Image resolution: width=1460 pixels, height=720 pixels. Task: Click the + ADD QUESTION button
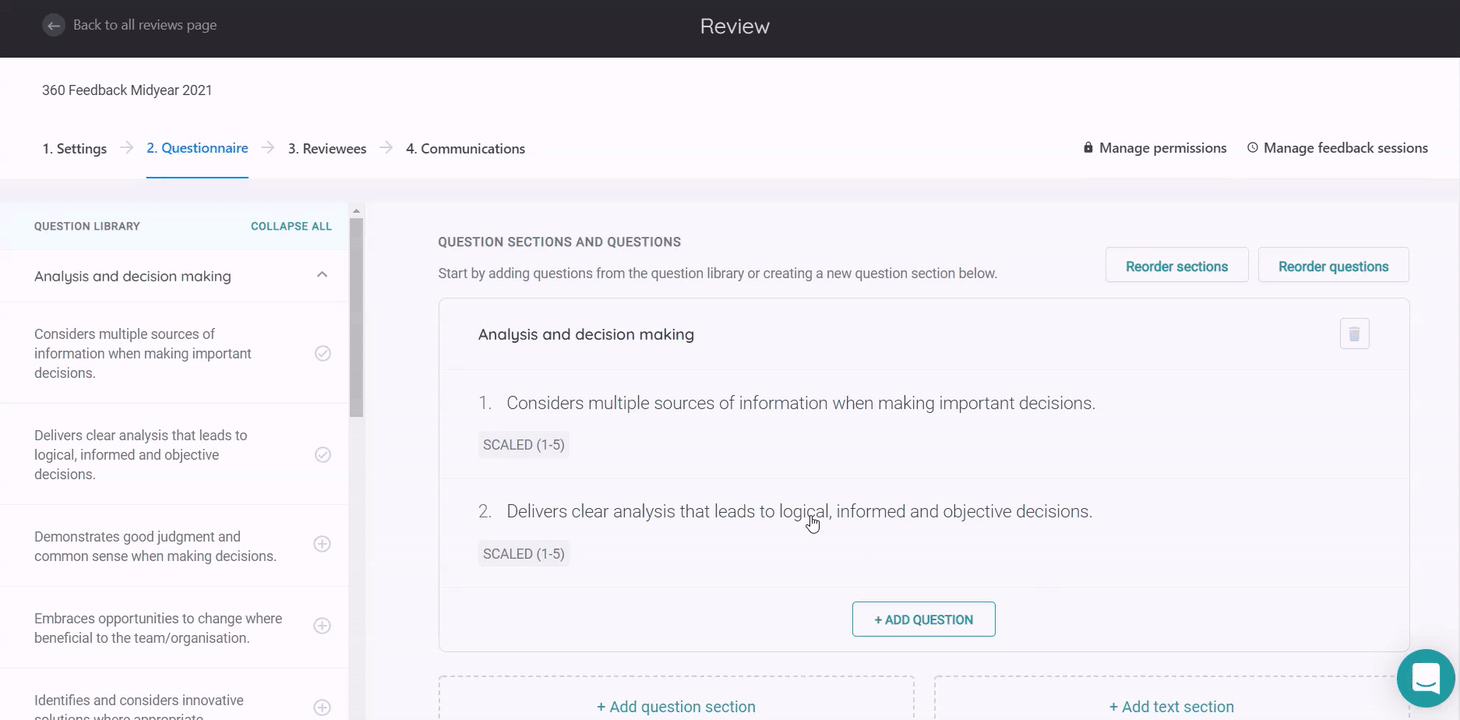[x=923, y=619]
